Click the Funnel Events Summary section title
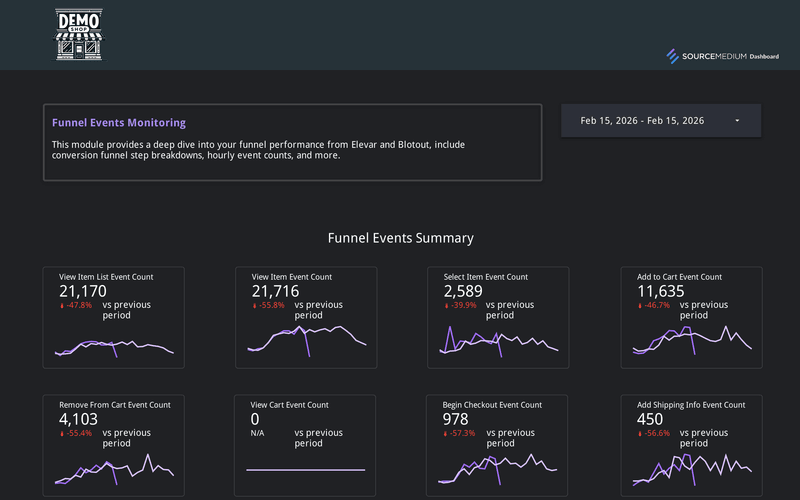800x500 pixels. 400,238
